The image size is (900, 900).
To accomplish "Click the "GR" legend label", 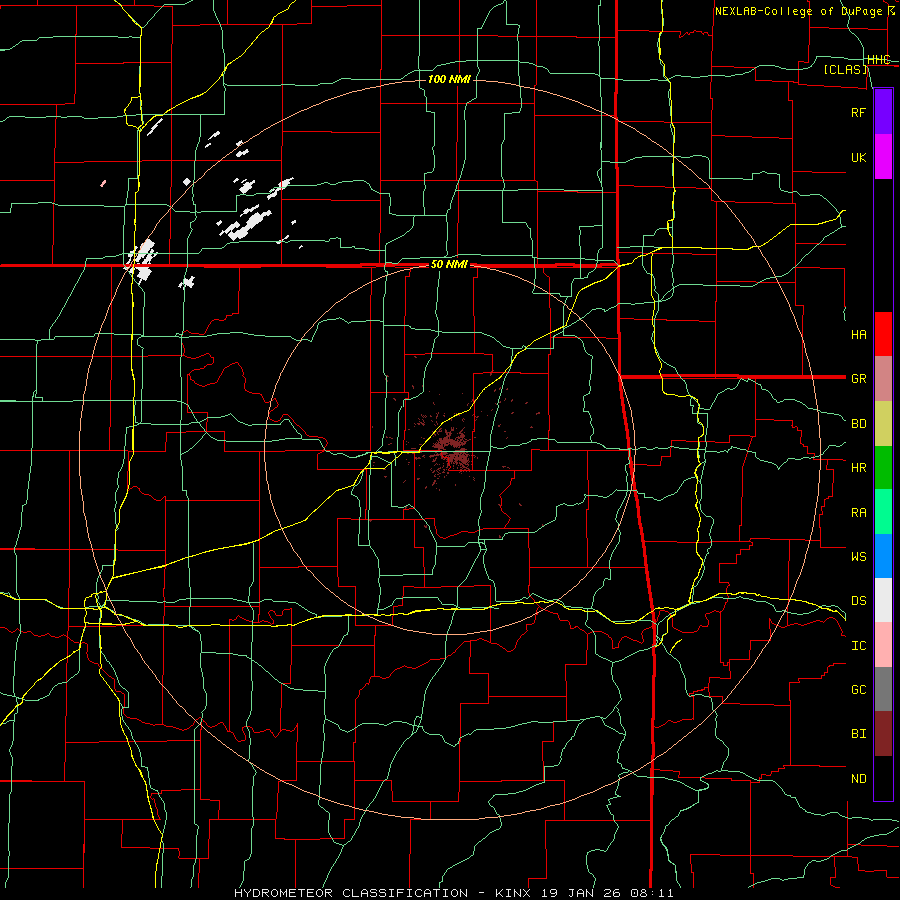I will pos(859,379).
